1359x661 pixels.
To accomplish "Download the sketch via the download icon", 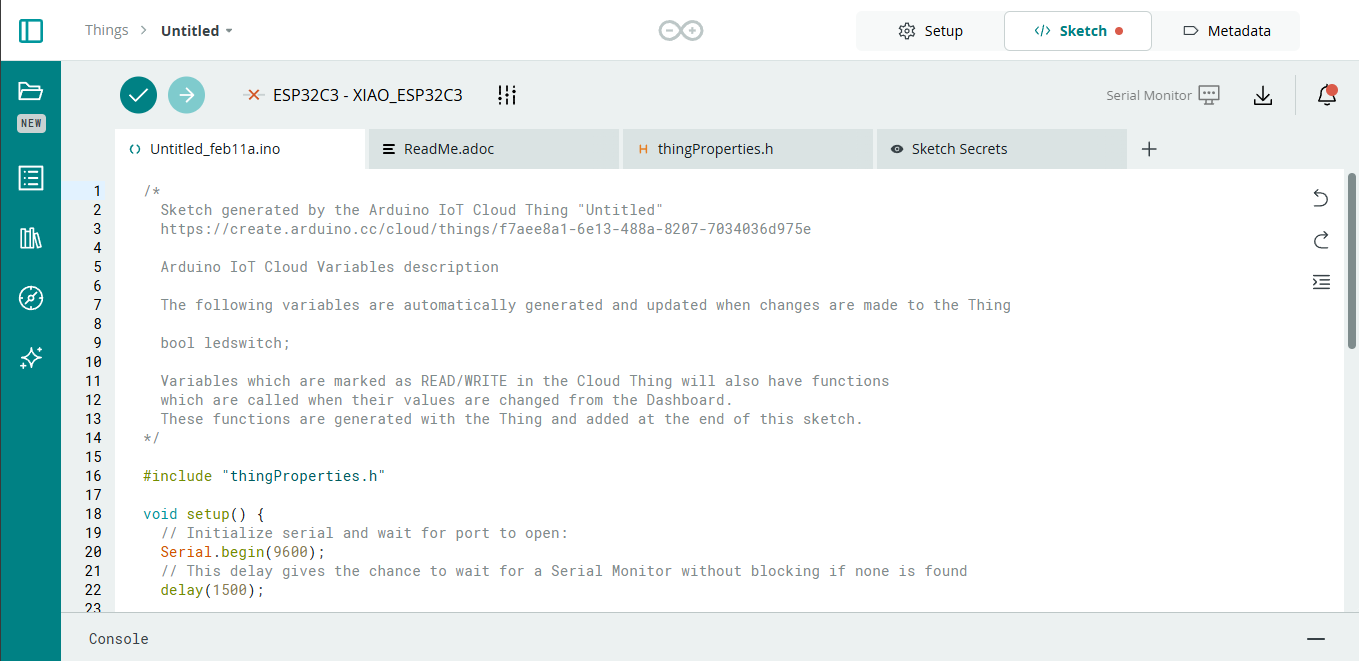I will tap(1263, 94).
